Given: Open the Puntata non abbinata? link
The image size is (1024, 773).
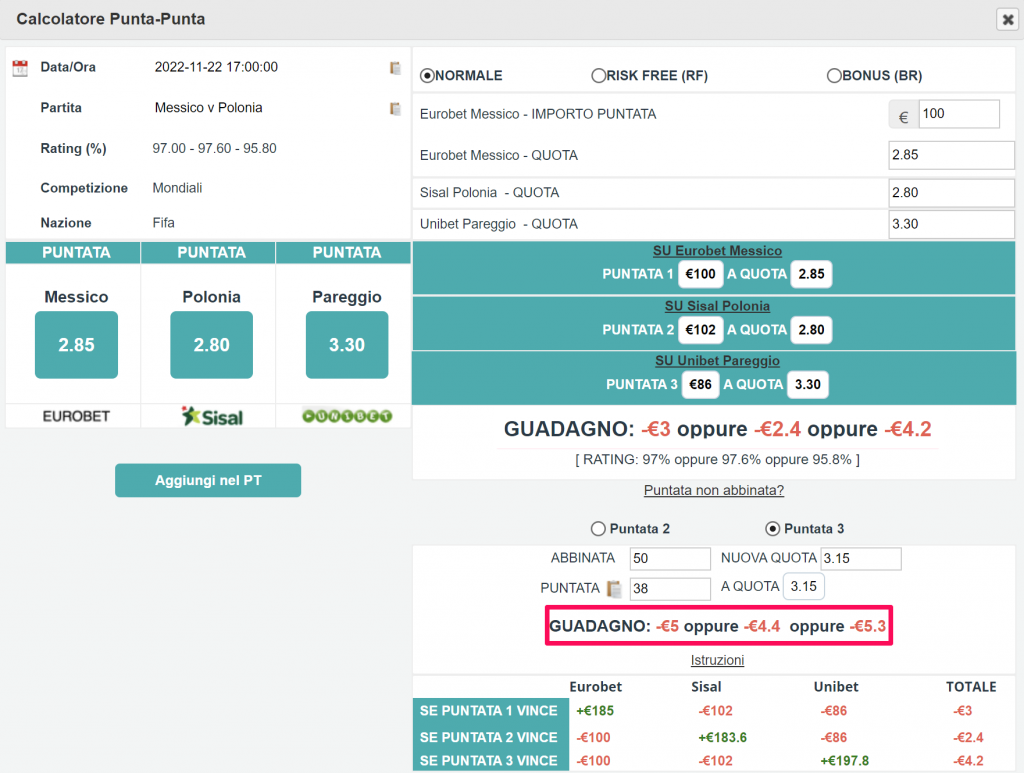Looking at the screenshot, I should (714, 490).
